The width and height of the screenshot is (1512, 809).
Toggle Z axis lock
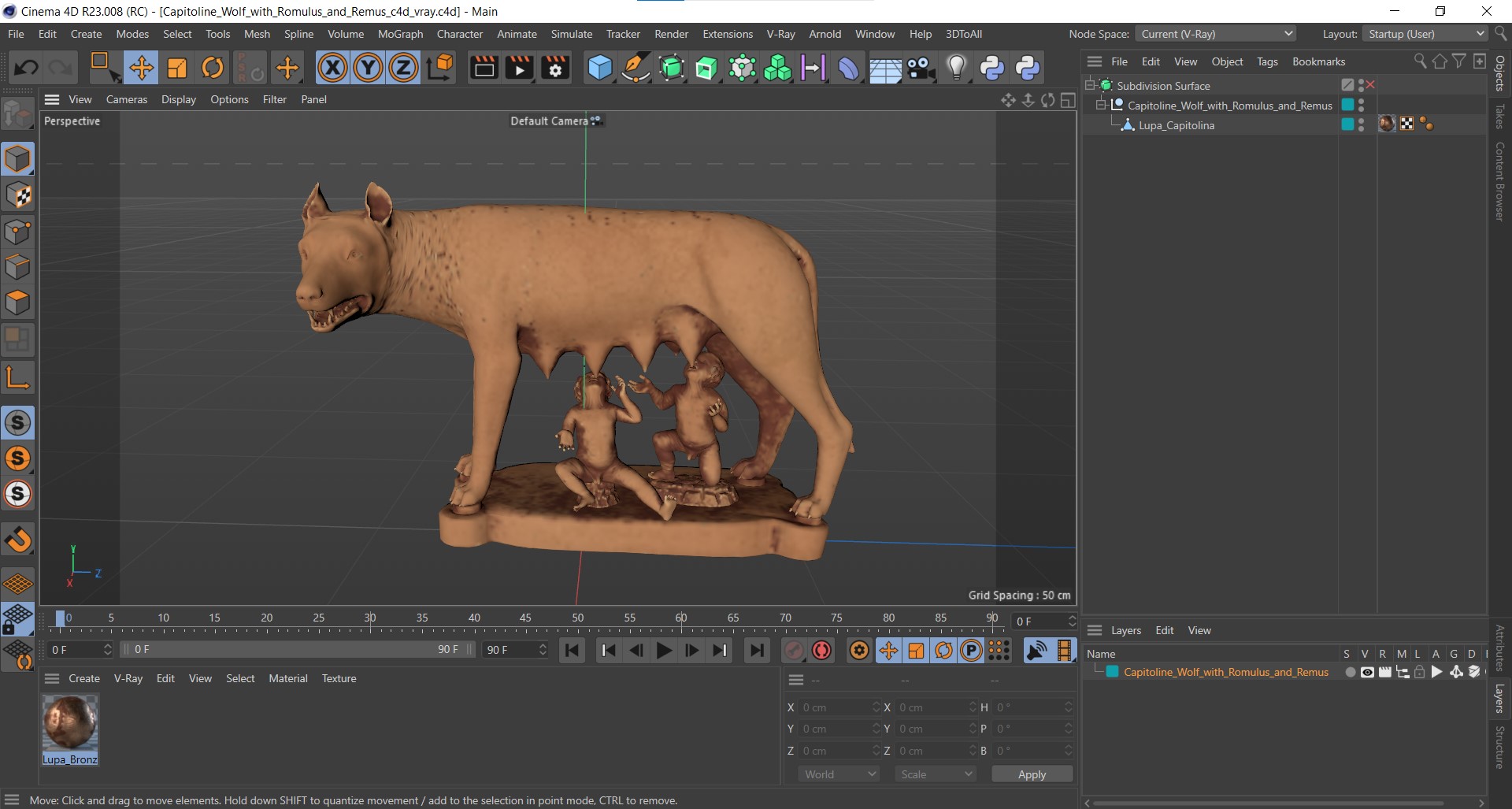[403, 68]
